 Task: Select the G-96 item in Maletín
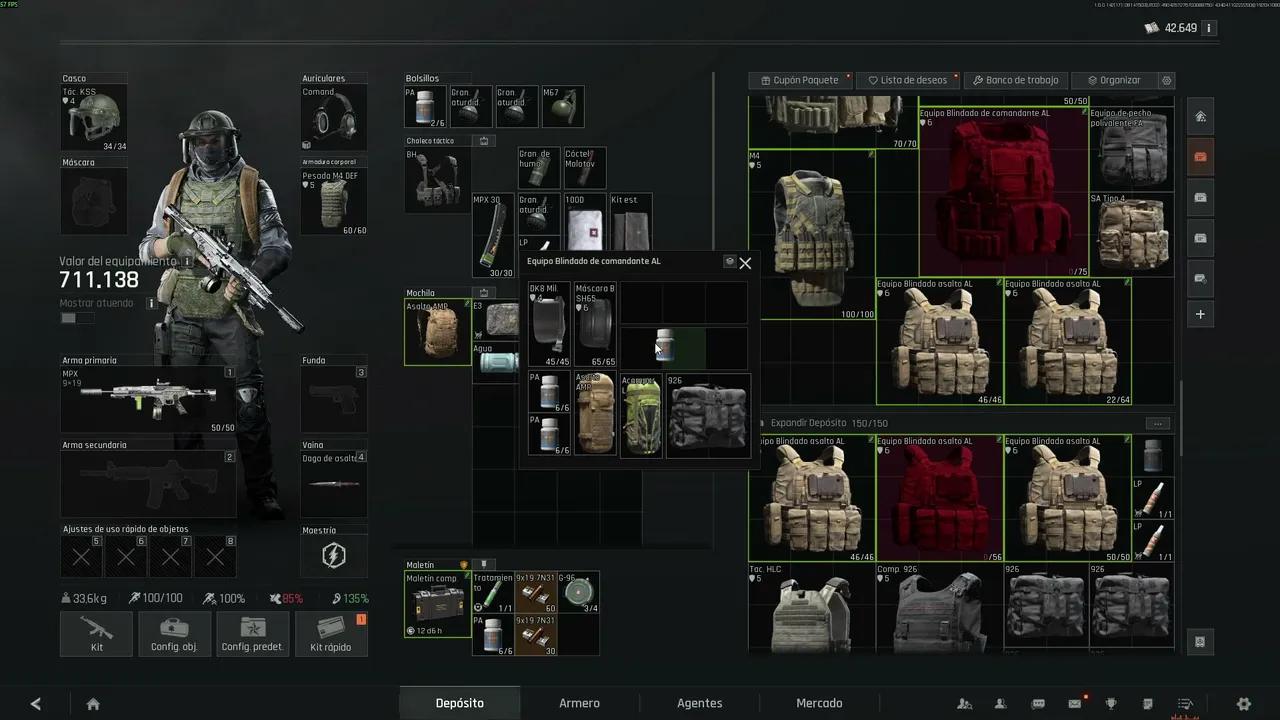click(579, 593)
